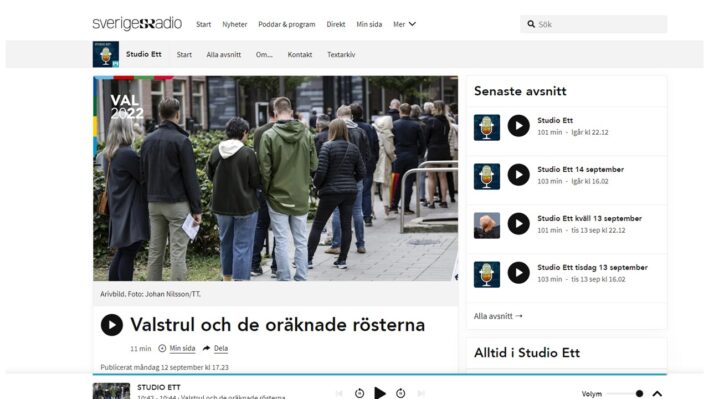Open the Start item in top navigation

click(203, 24)
